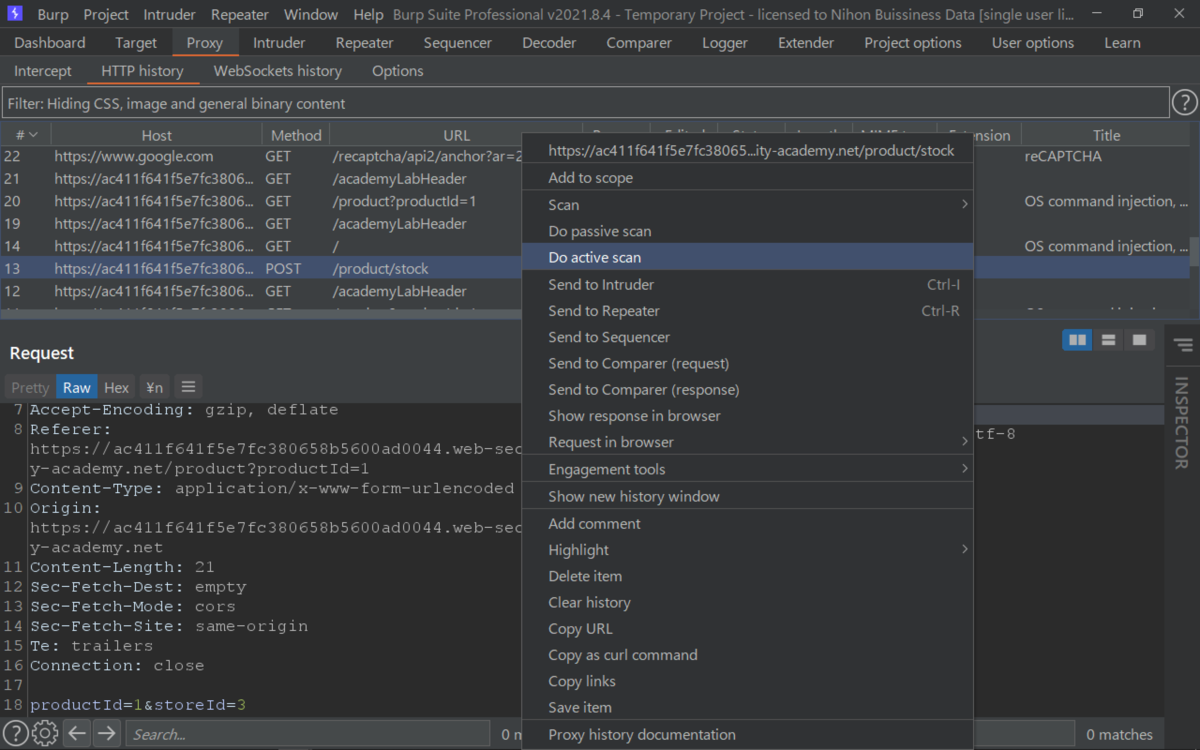Switch to the Decoder tab

click(549, 43)
